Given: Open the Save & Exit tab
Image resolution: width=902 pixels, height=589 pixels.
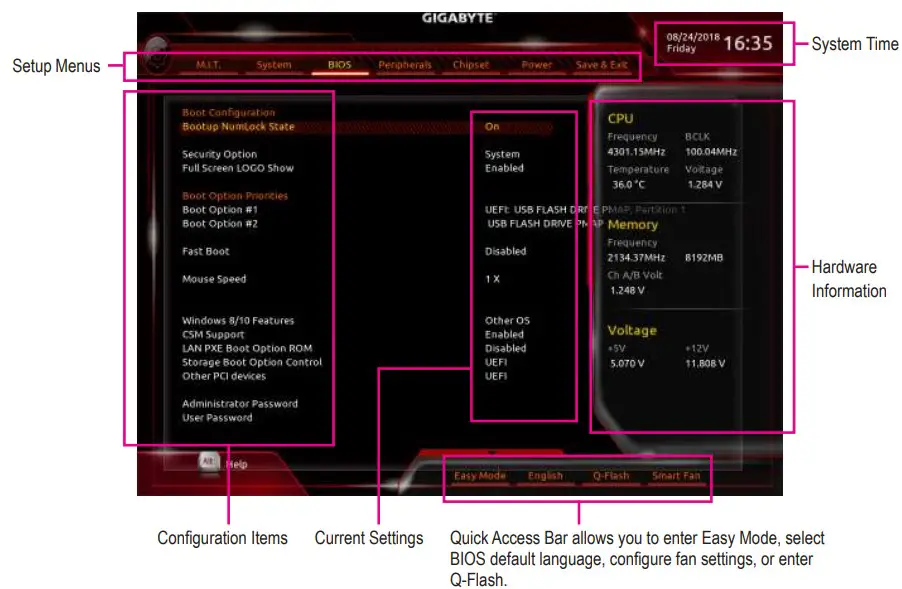Looking at the screenshot, I should click(602, 65).
